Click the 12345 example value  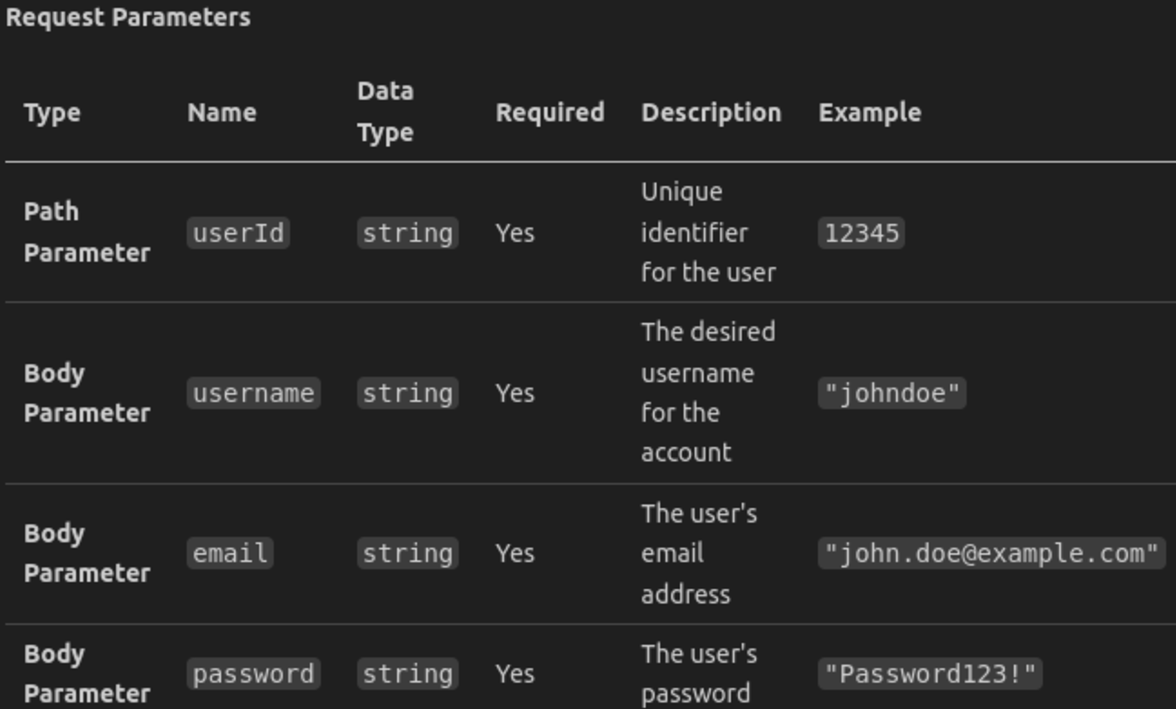click(862, 233)
